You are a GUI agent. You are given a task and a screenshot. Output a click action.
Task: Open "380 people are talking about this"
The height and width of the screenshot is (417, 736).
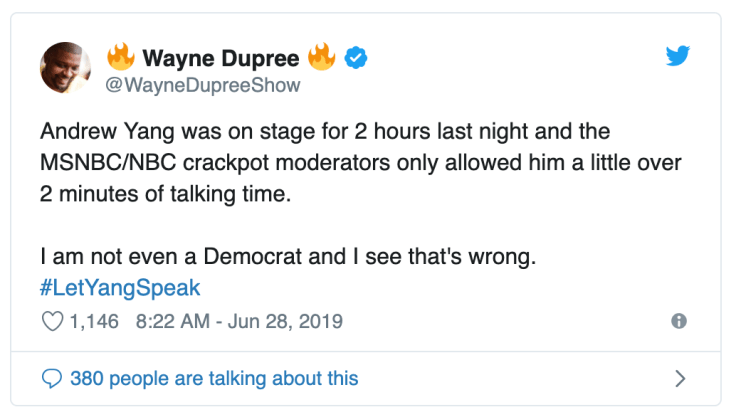tap(214, 379)
